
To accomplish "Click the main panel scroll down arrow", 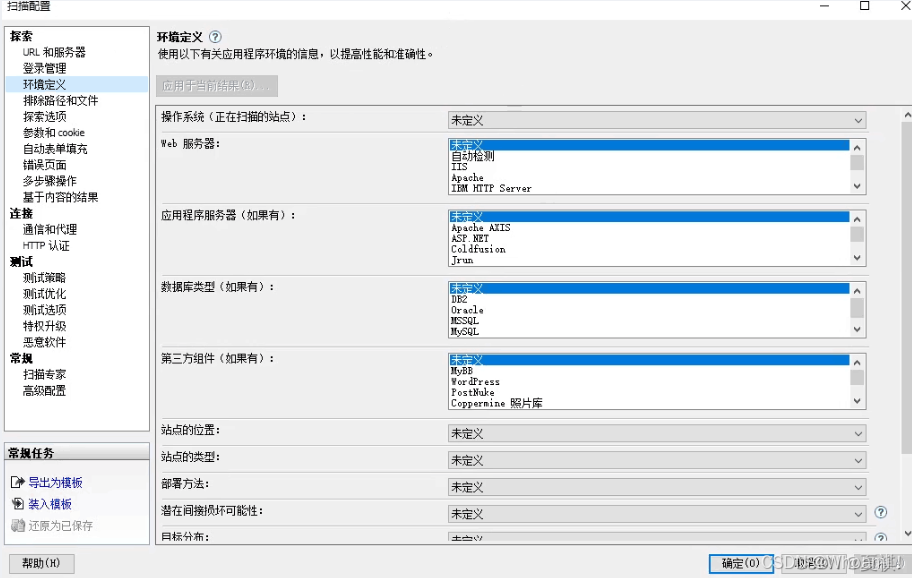I will click(907, 533).
